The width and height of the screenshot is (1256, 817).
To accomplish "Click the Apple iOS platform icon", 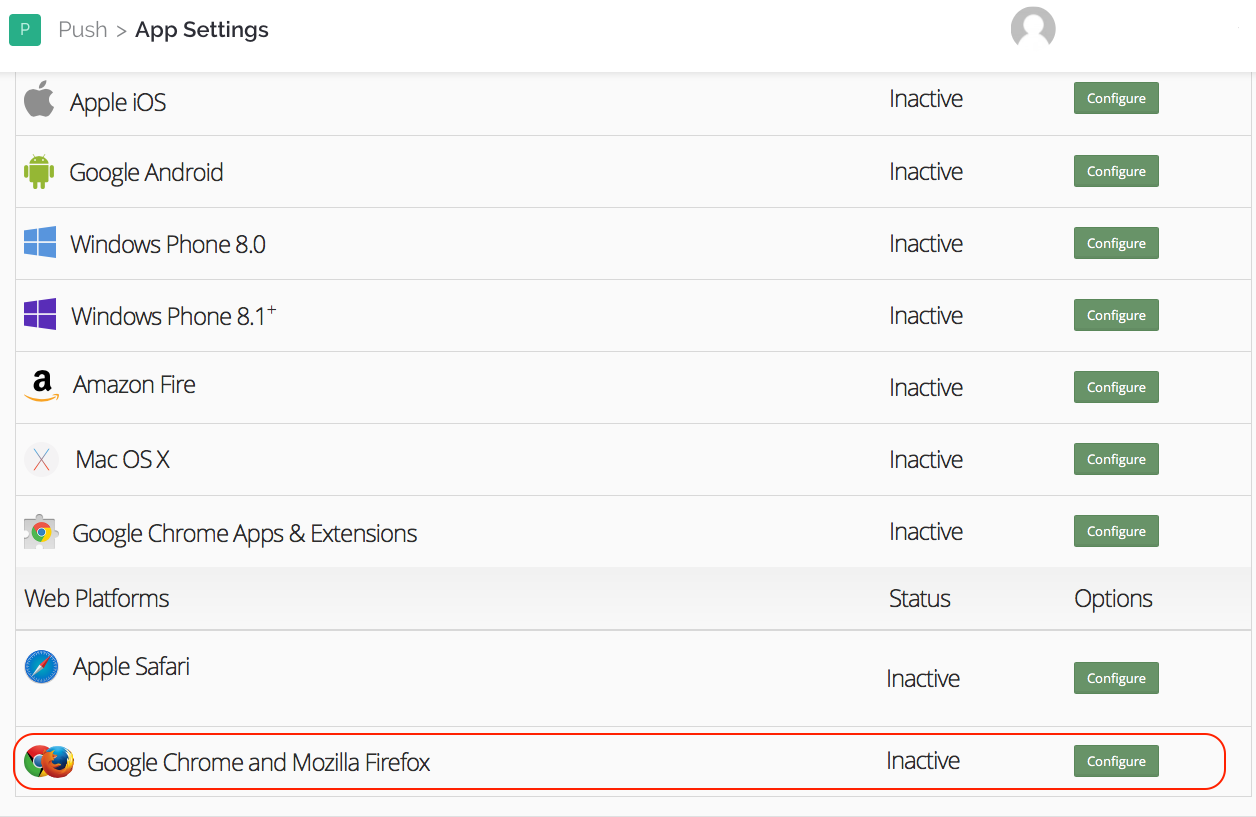I will (x=39, y=100).
